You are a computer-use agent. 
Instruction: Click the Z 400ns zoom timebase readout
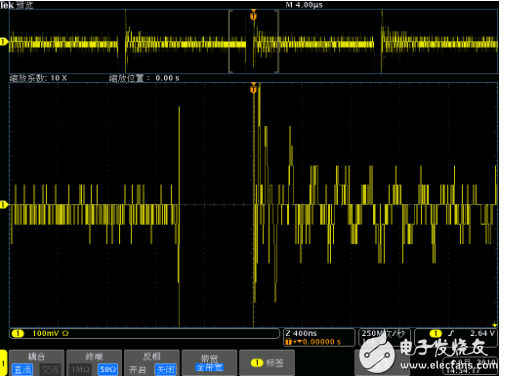tap(301, 333)
